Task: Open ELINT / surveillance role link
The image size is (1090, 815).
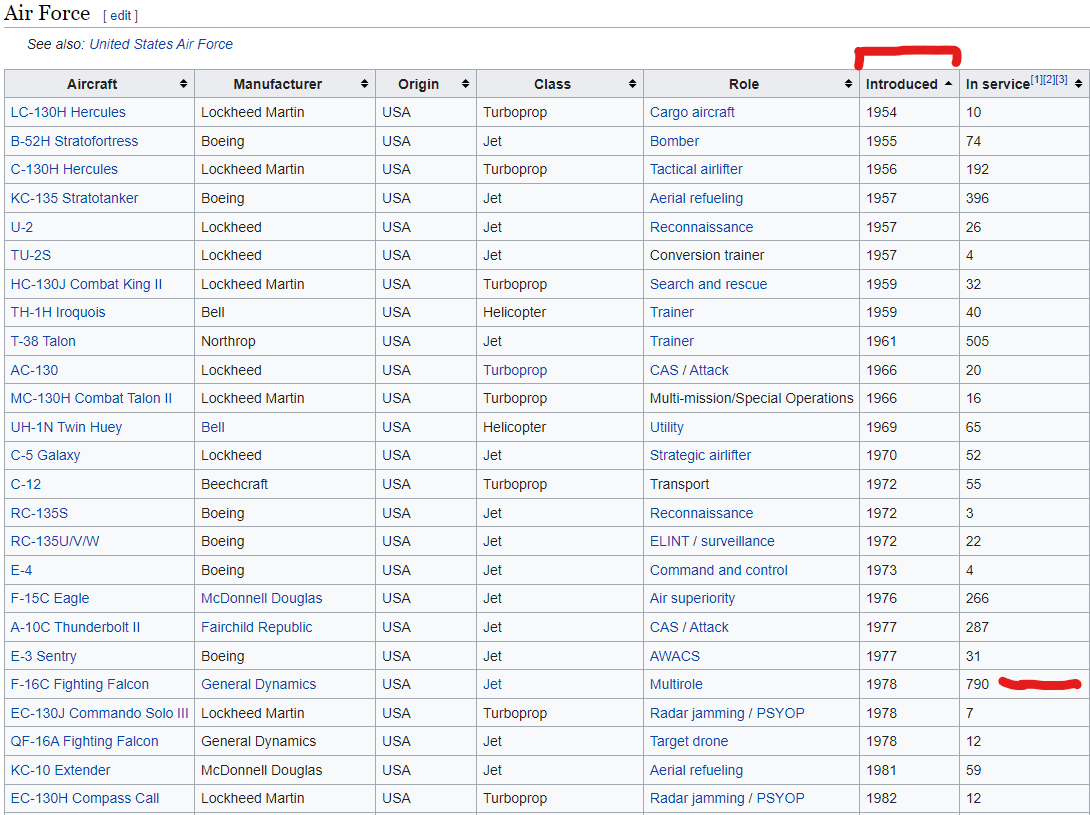Action: pos(712,541)
